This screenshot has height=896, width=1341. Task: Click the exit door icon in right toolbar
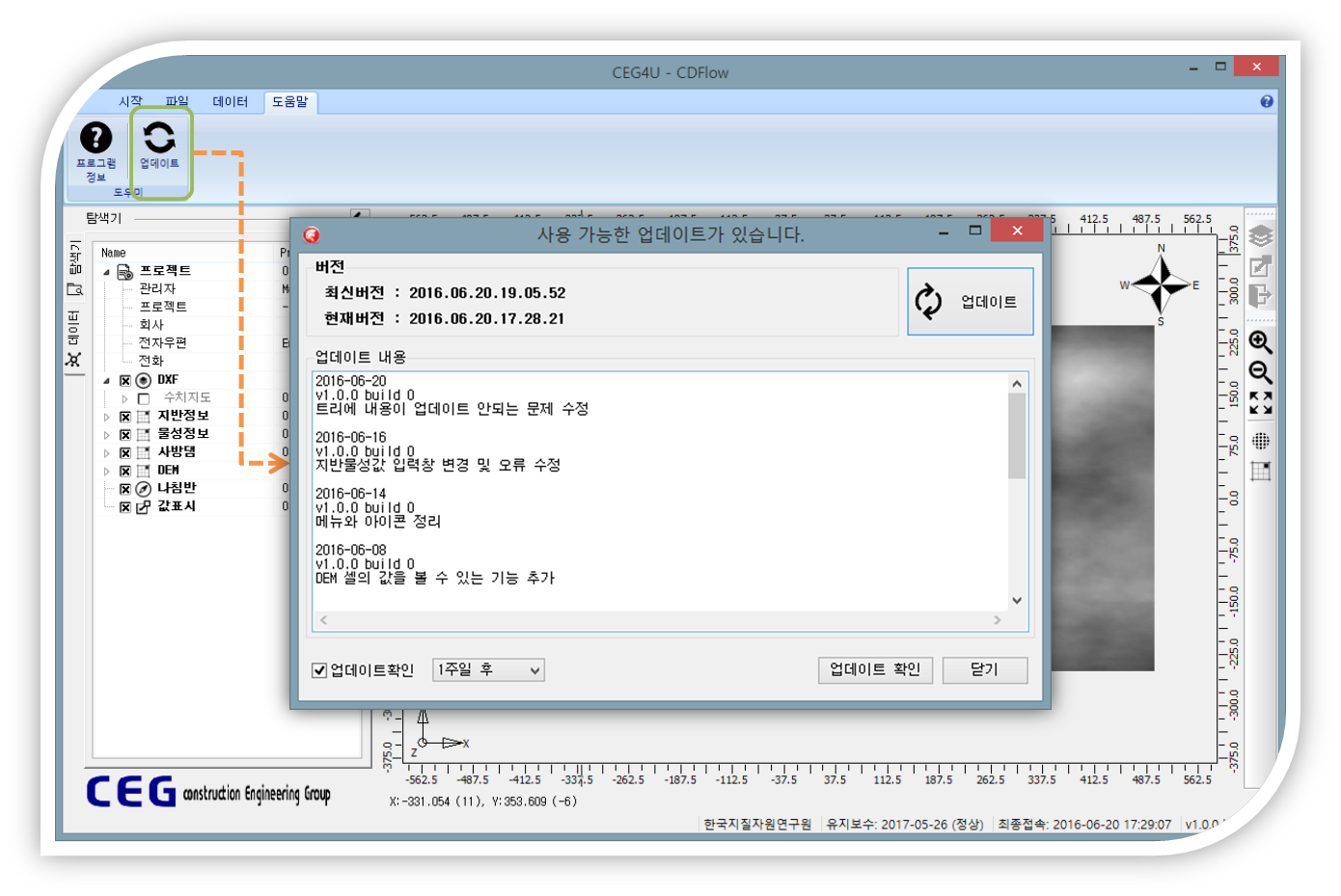1261,295
